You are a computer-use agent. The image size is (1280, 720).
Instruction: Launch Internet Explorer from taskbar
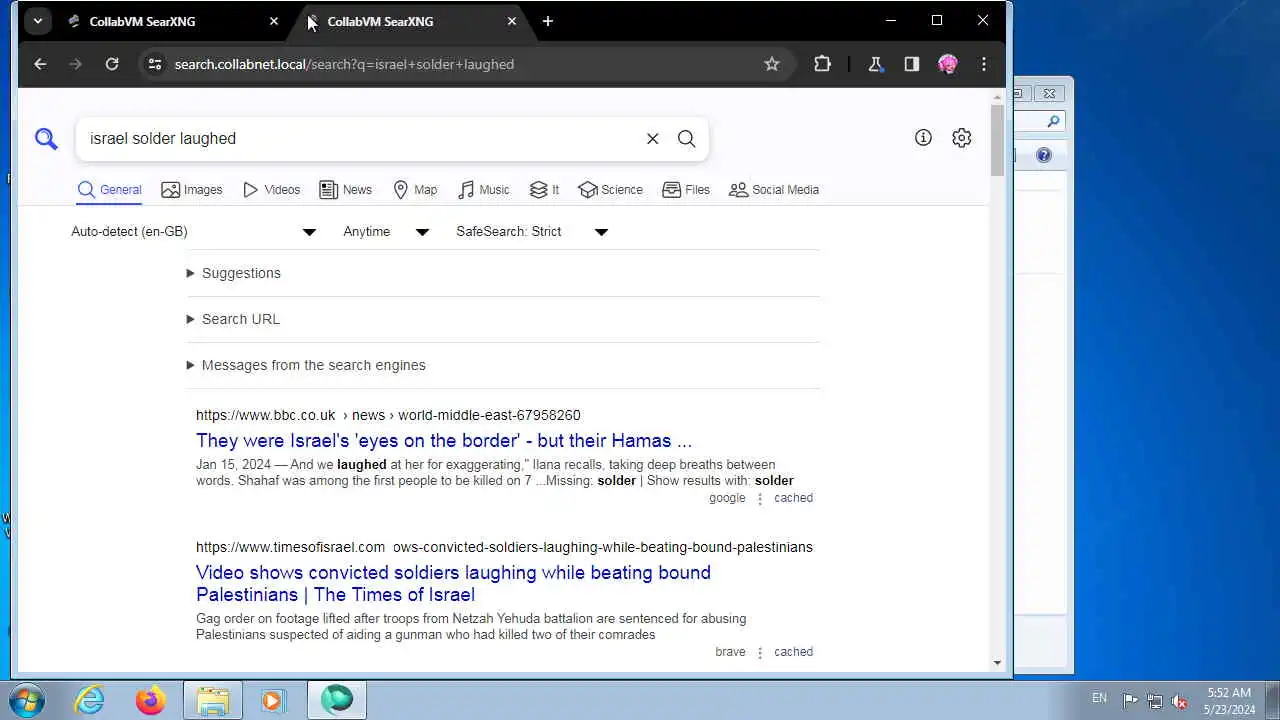click(x=89, y=700)
